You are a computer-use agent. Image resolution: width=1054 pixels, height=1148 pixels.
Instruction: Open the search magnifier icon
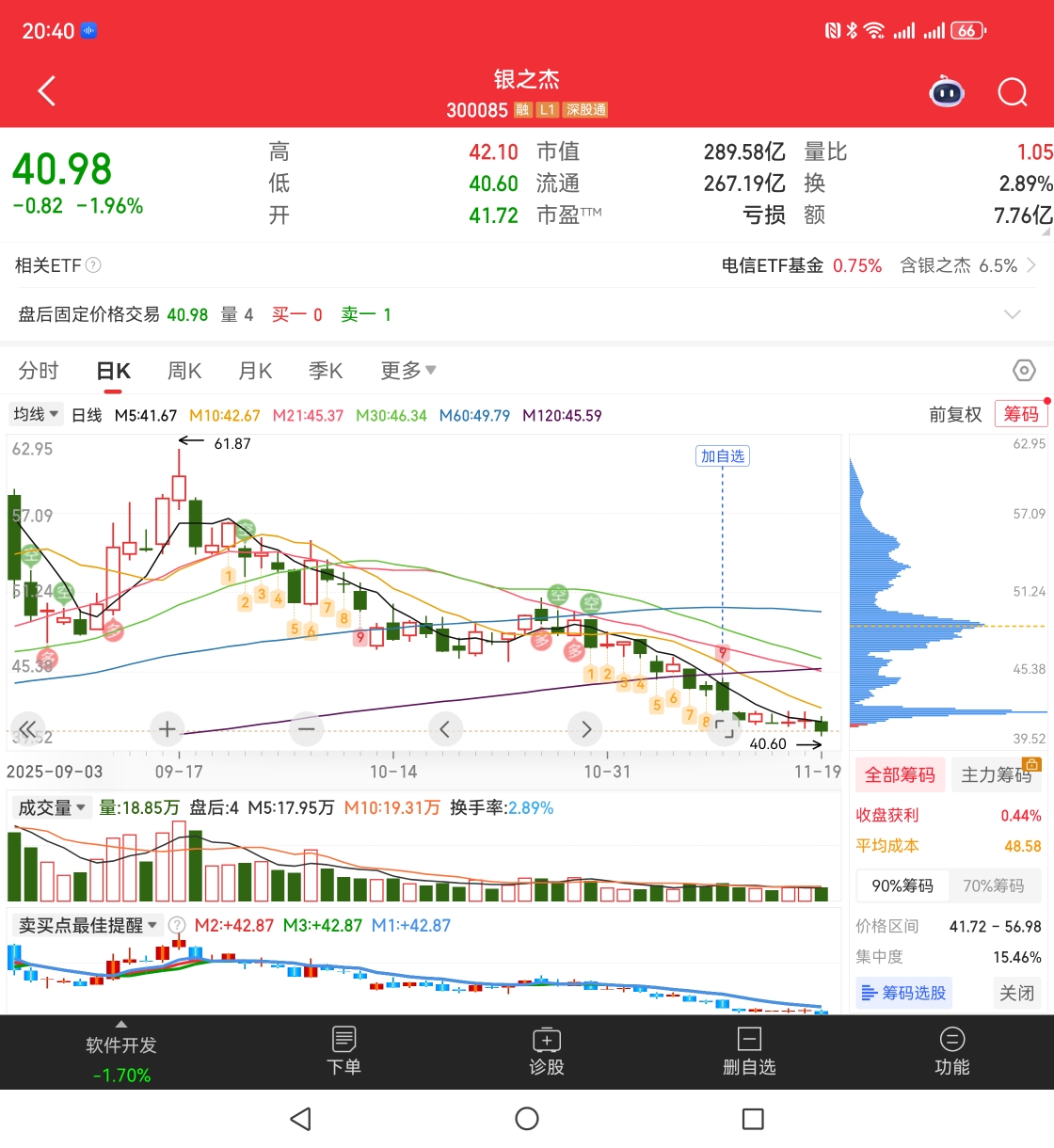click(1013, 92)
